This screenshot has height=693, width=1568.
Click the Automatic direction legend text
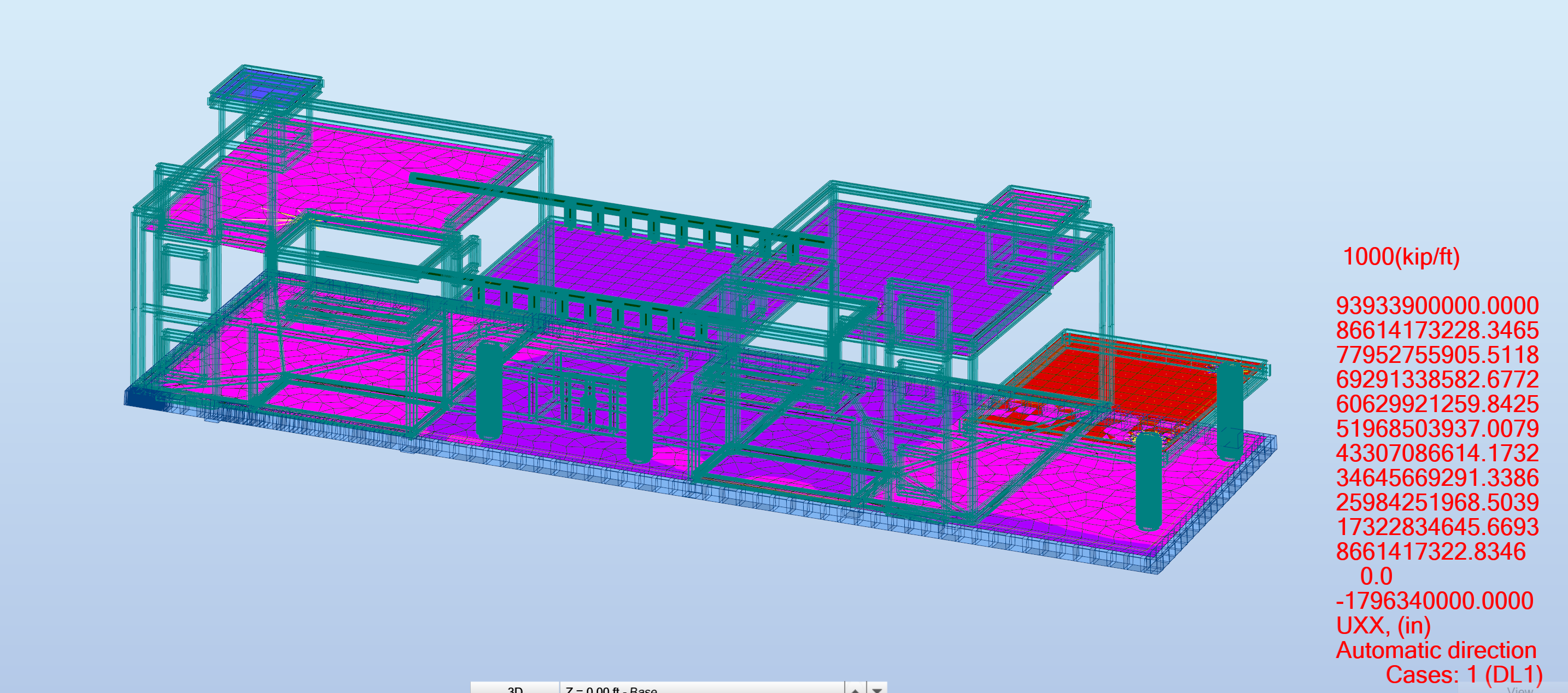coord(1436,650)
